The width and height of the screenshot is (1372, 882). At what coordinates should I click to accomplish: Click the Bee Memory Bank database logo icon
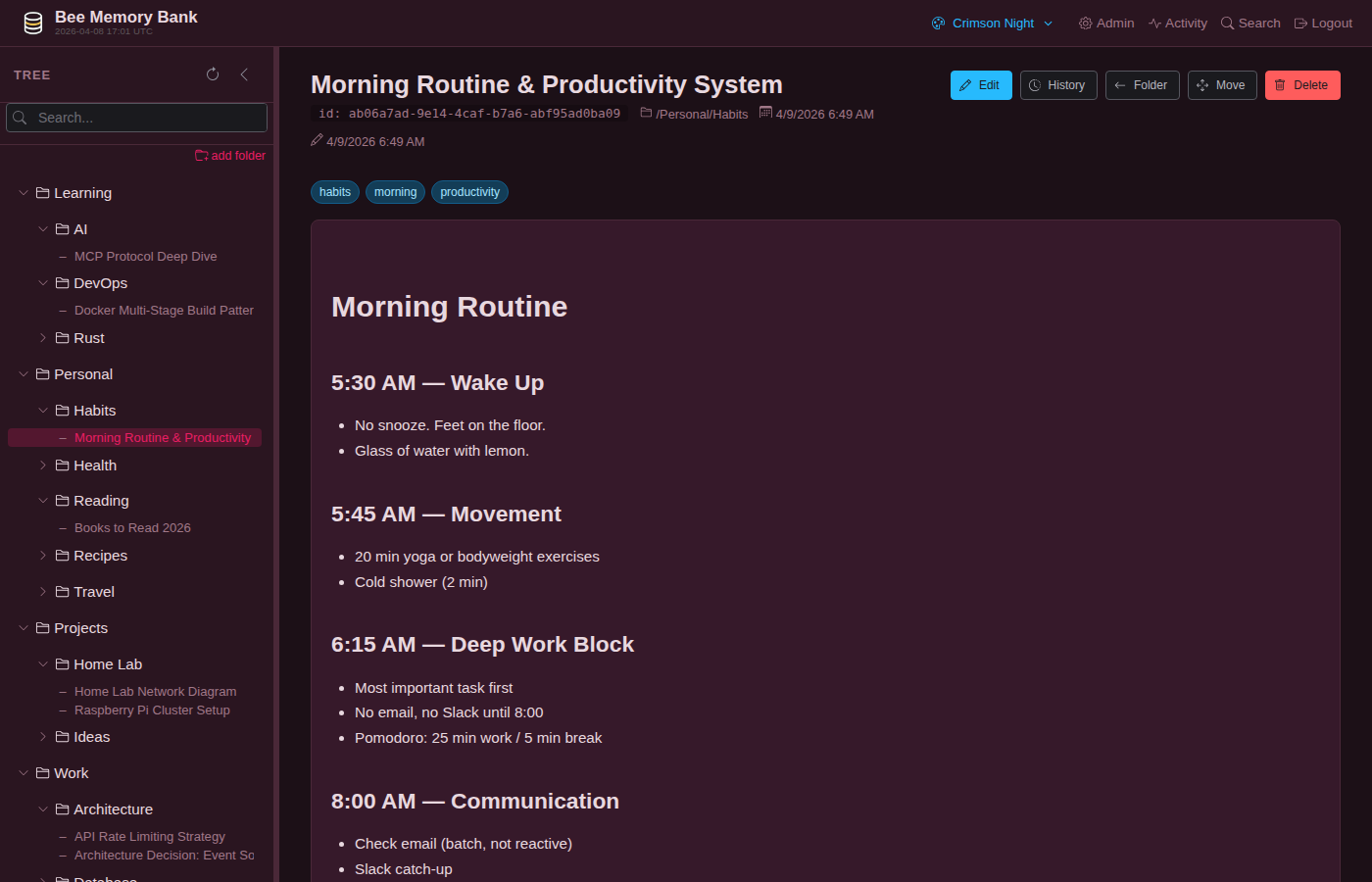[x=33, y=24]
